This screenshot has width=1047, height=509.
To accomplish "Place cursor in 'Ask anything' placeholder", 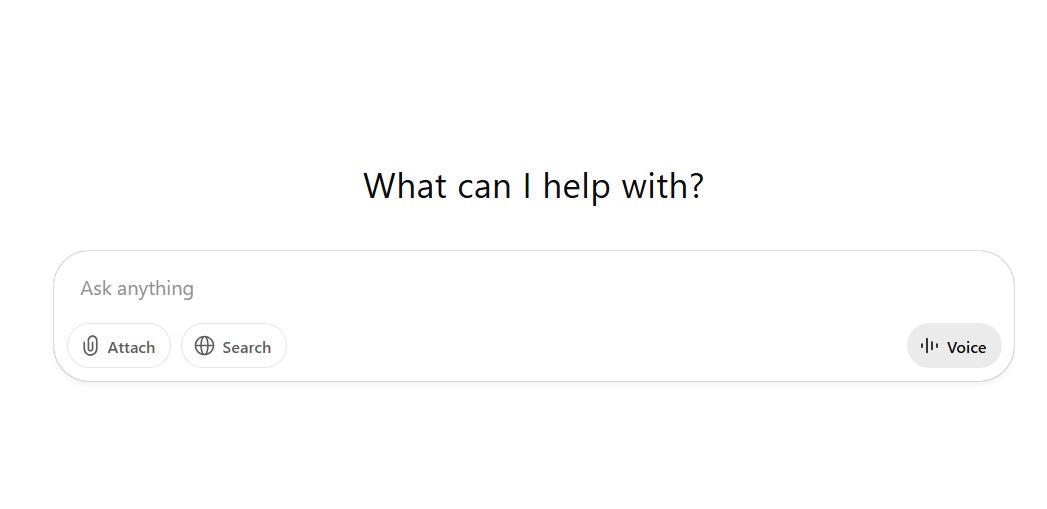I will pos(137,289).
